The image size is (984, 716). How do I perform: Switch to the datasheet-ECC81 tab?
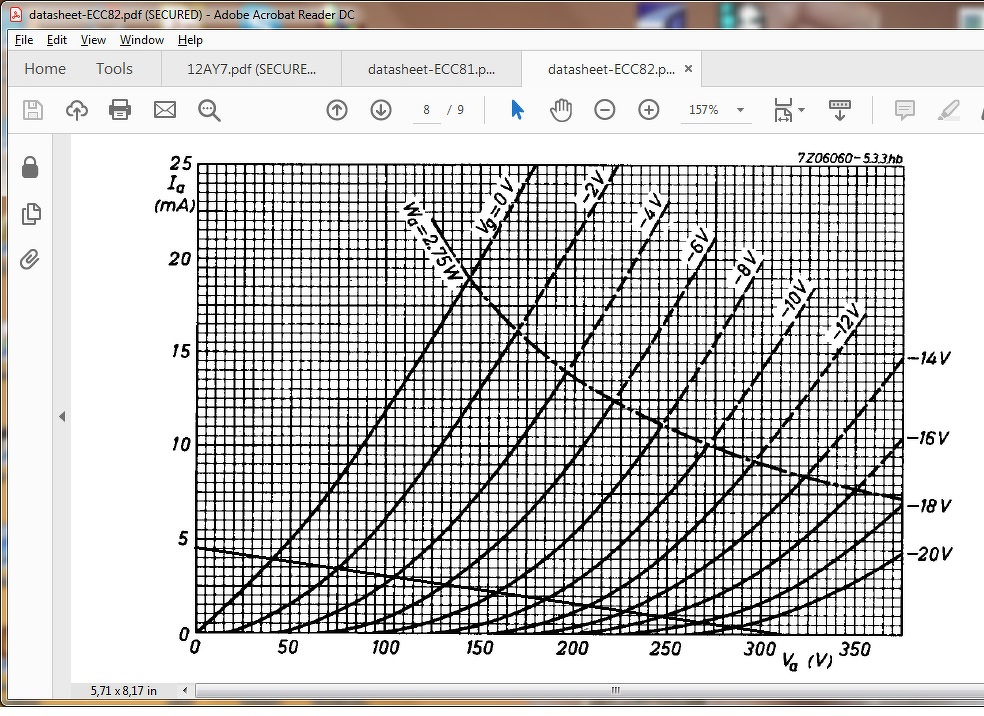point(432,69)
